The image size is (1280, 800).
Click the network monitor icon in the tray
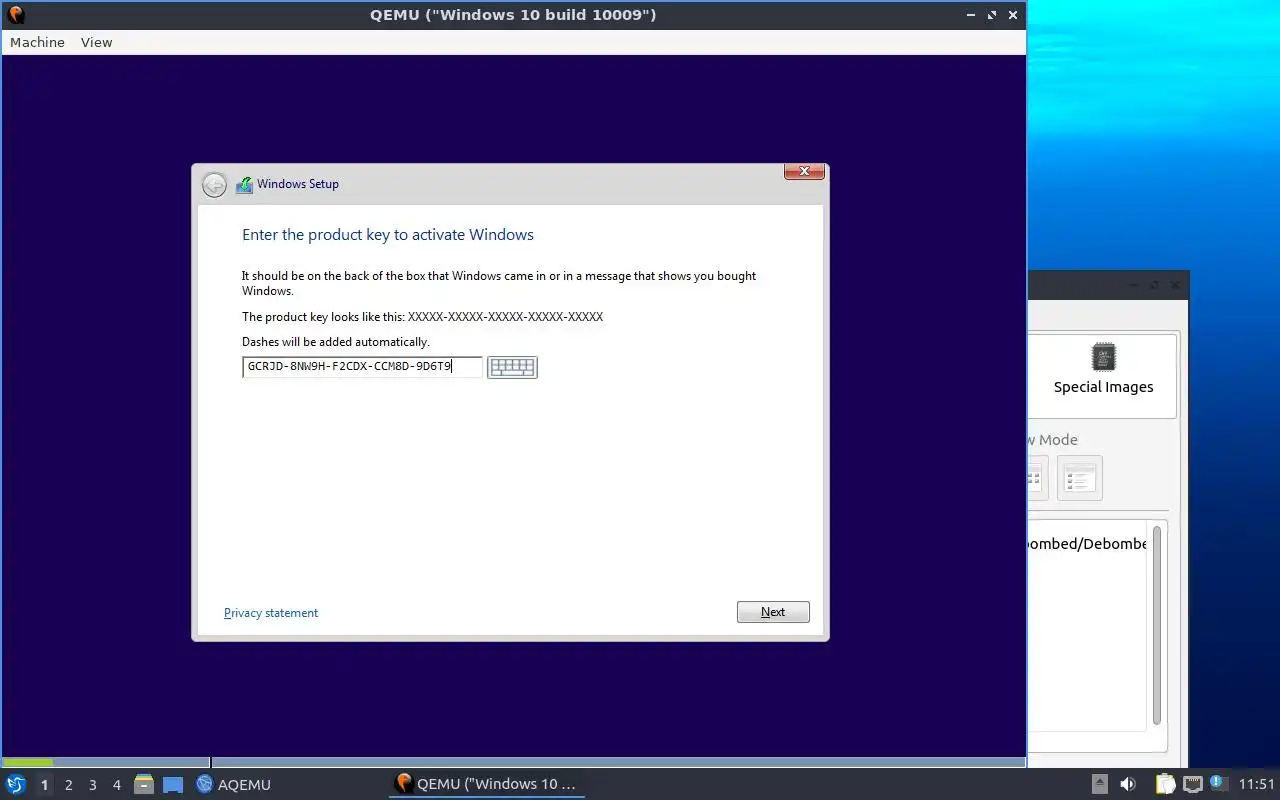pos(1192,784)
